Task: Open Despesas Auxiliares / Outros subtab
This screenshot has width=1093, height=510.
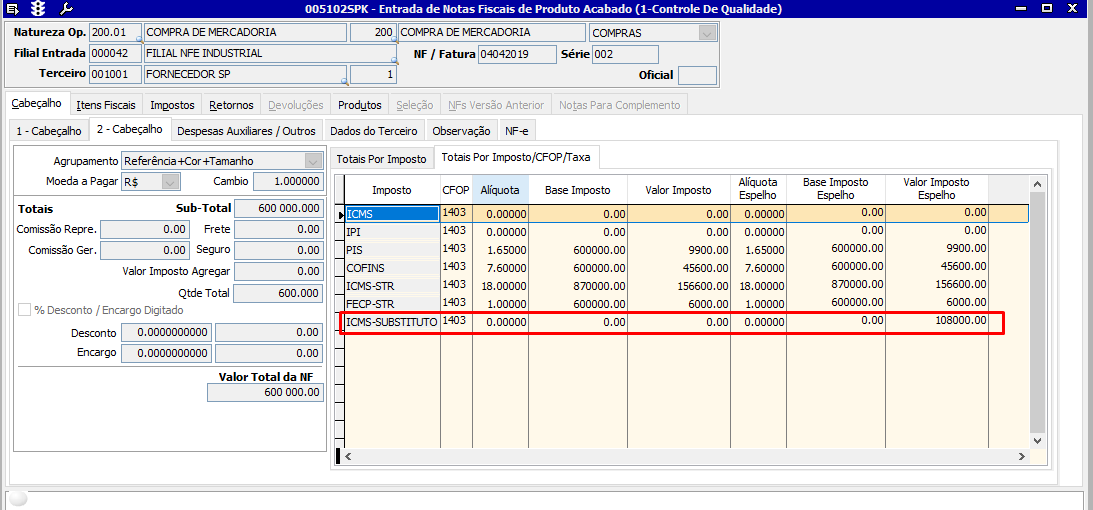Action: point(246,130)
